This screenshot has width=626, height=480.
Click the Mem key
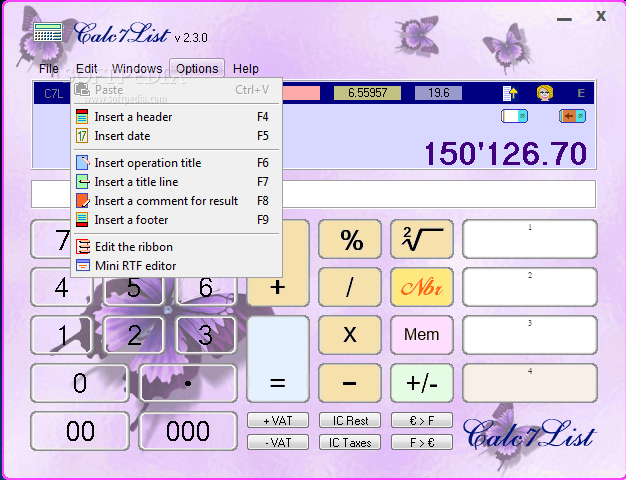pyautogui.click(x=422, y=335)
